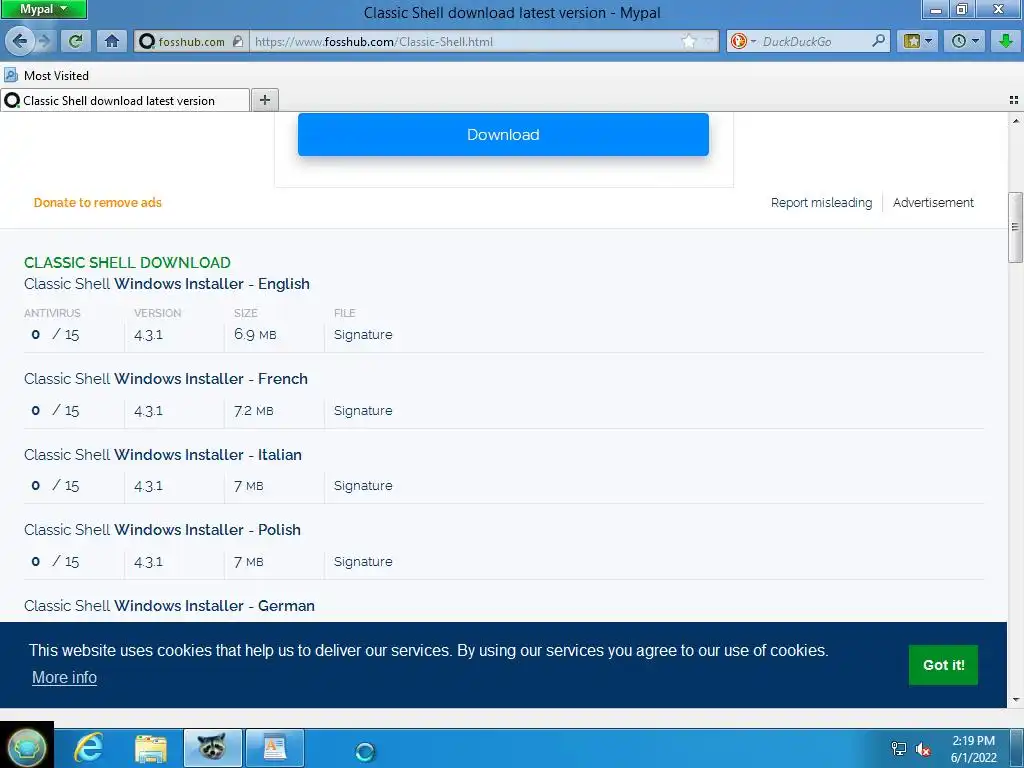Click the vertical scrollbar thumb
Image resolution: width=1024 pixels, height=768 pixels.
1015,227
